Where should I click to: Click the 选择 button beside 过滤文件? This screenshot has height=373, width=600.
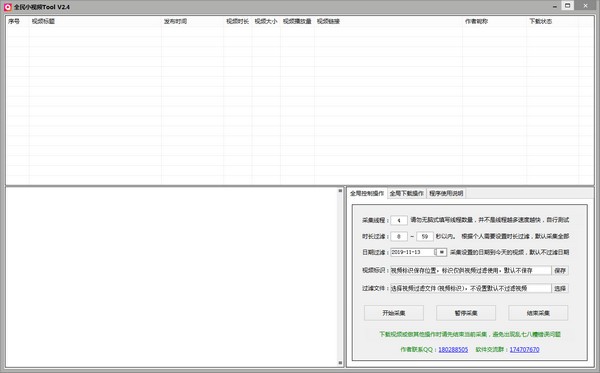tap(560, 288)
